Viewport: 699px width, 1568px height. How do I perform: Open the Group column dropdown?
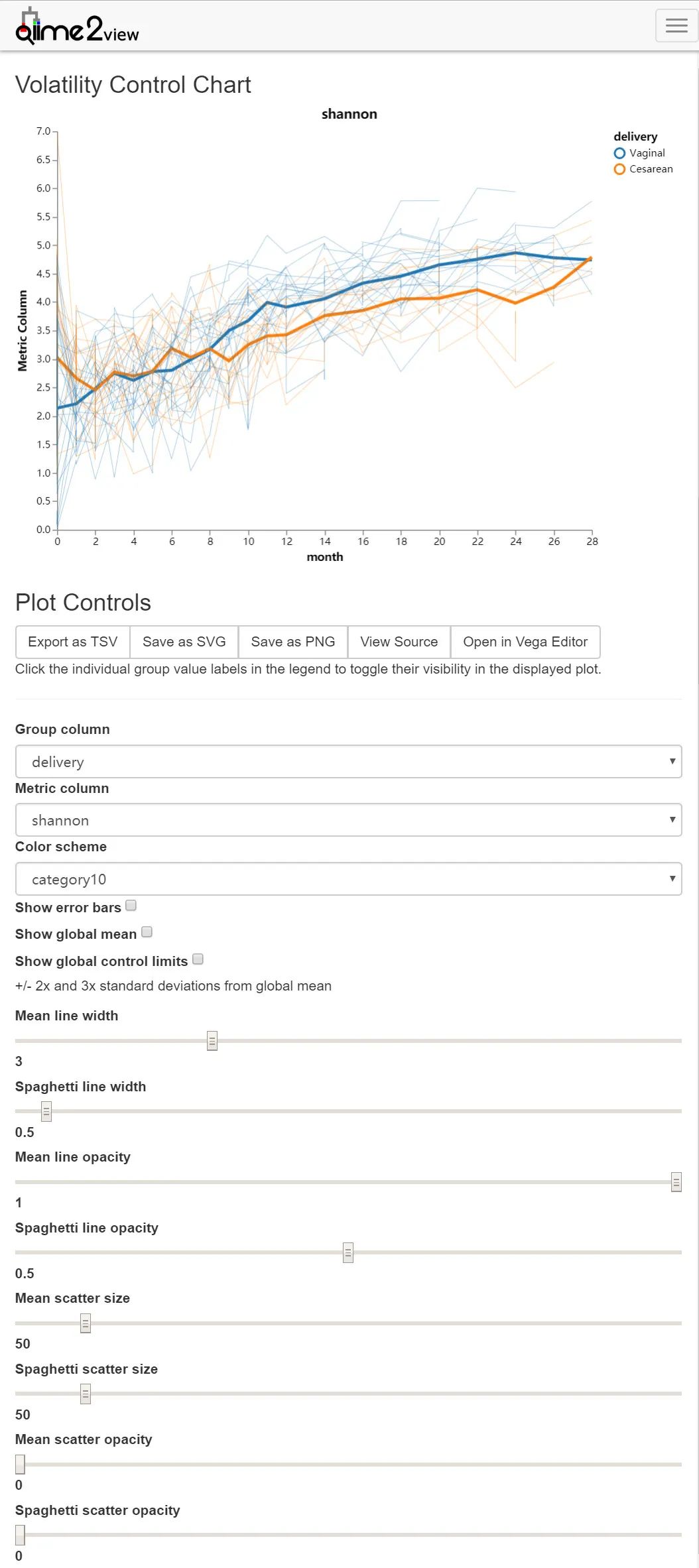click(x=348, y=762)
